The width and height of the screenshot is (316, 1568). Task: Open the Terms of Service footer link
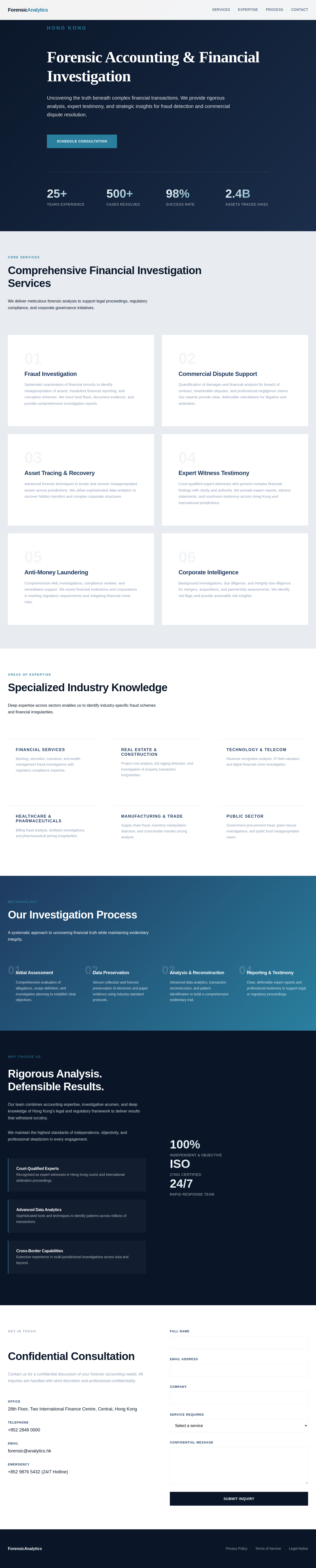[x=268, y=1549]
